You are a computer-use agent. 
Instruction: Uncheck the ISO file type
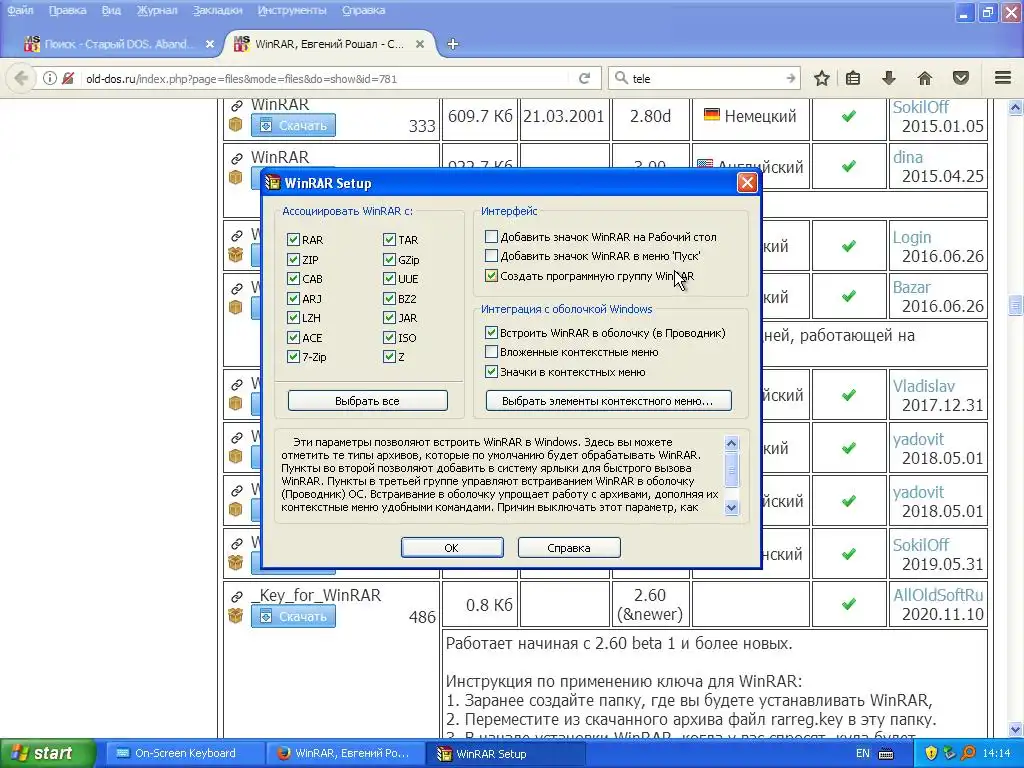tap(389, 338)
